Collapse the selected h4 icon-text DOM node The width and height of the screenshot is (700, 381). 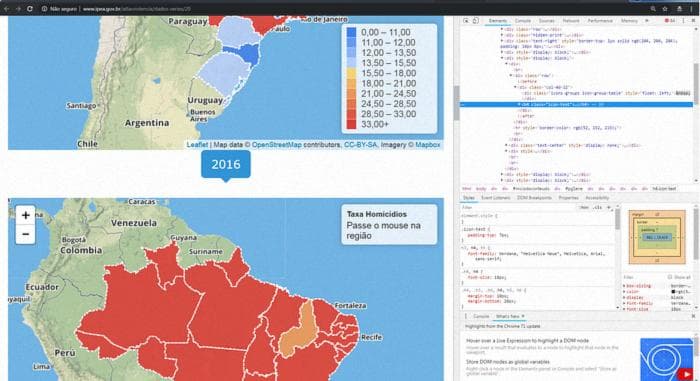point(519,105)
